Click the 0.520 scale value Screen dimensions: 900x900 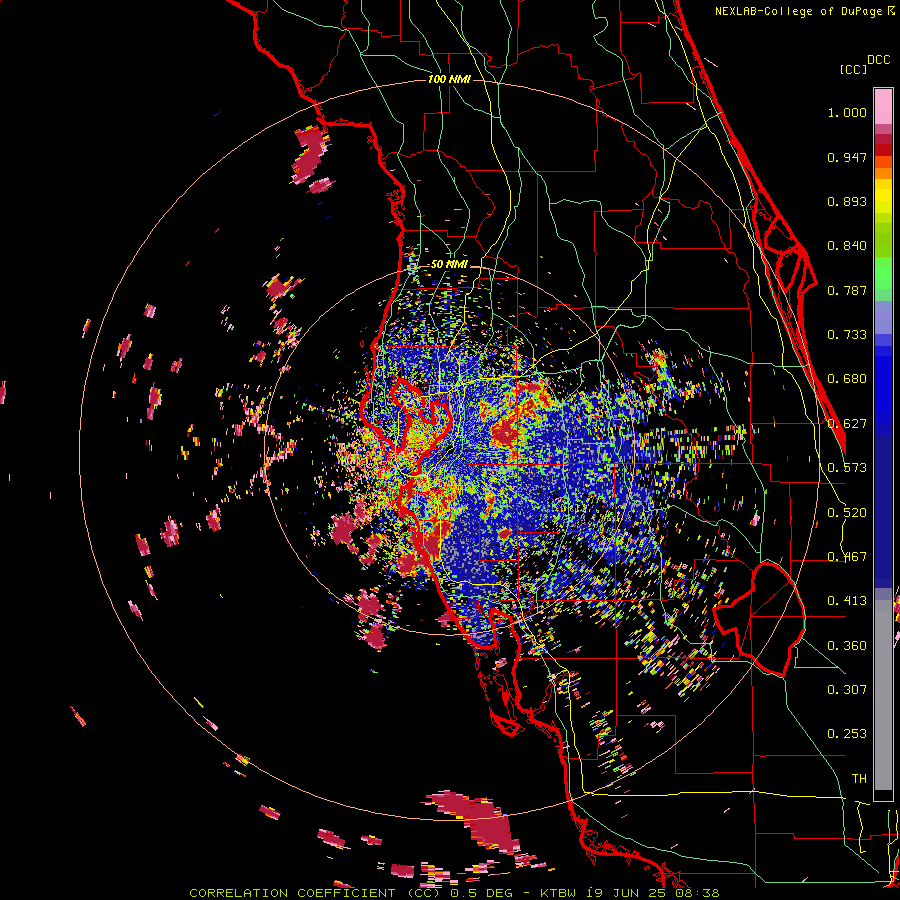(x=847, y=513)
